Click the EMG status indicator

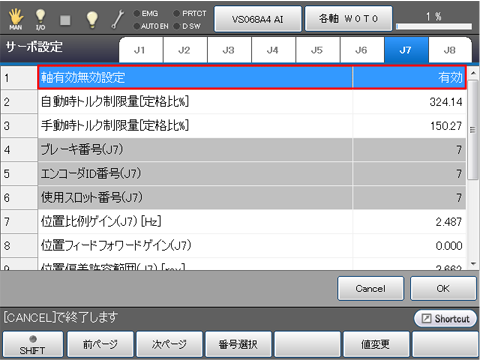(146, 13)
